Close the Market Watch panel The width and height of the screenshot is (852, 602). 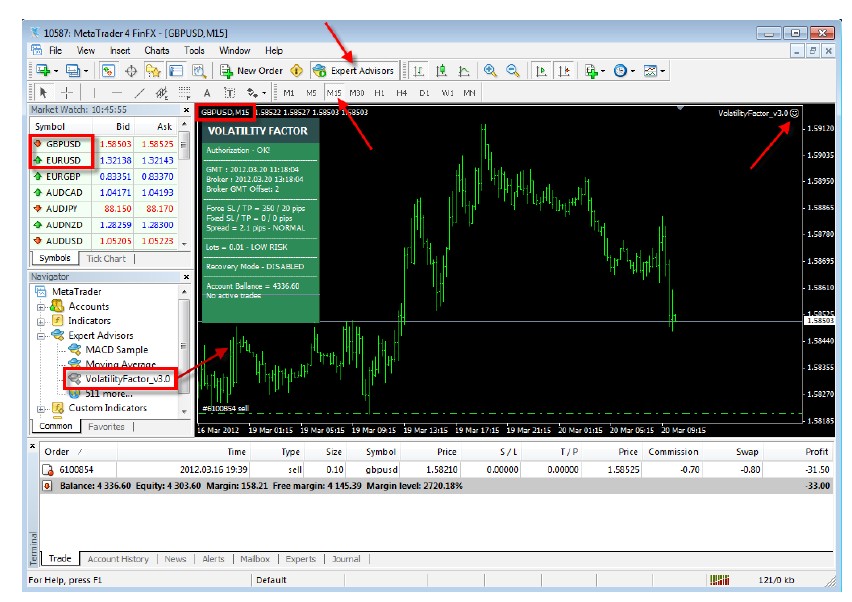tap(186, 110)
